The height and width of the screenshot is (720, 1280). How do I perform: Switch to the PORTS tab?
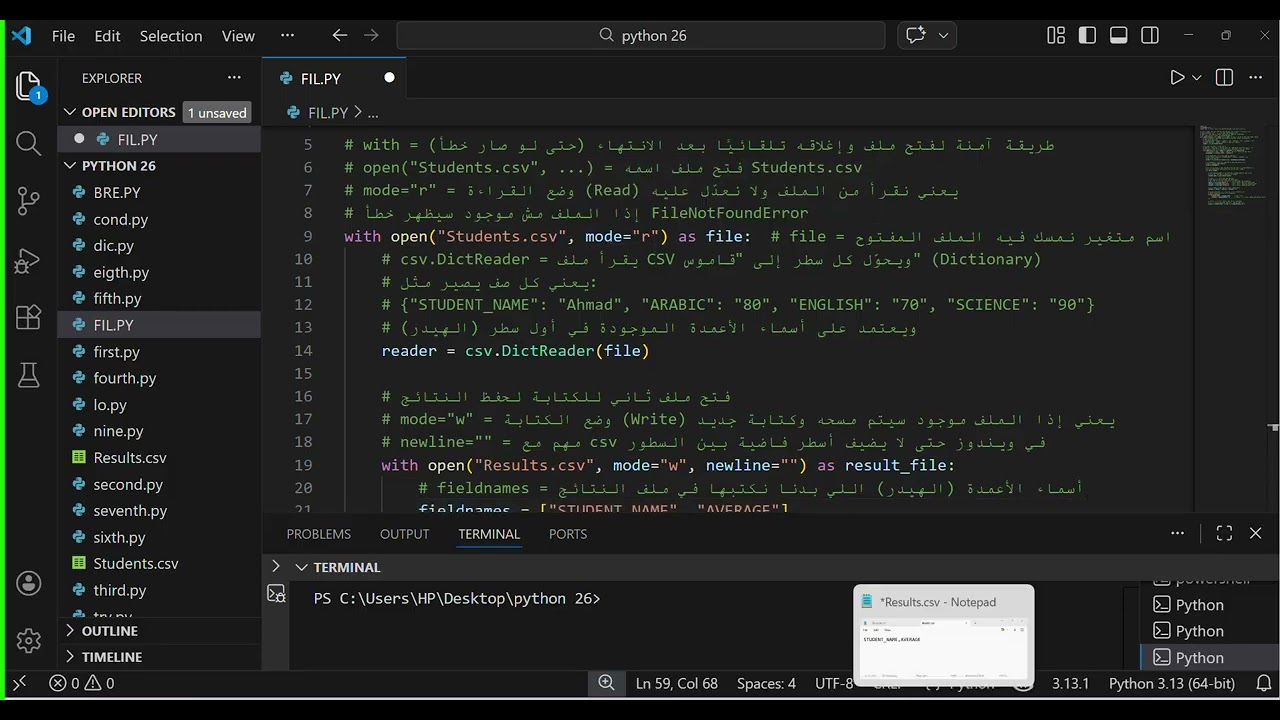click(568, 534)
